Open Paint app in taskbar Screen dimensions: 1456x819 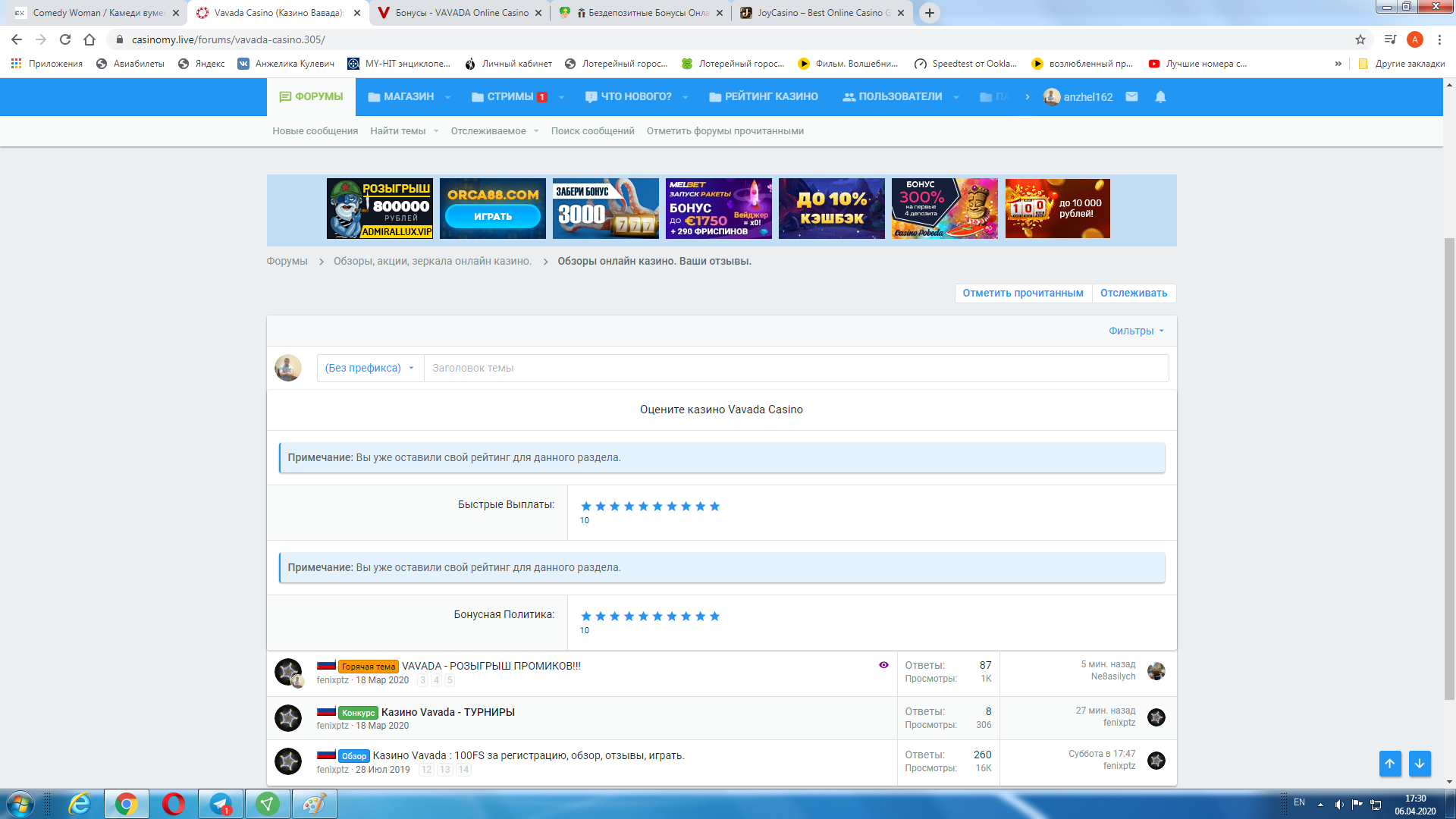click(315, 804)
